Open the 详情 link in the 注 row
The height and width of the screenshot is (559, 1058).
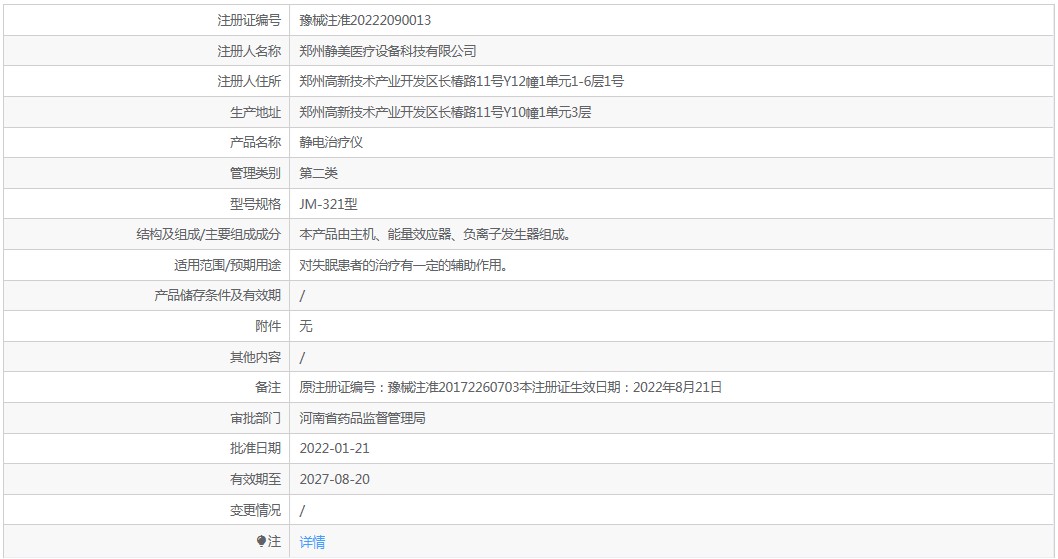(x=312, y=541)
